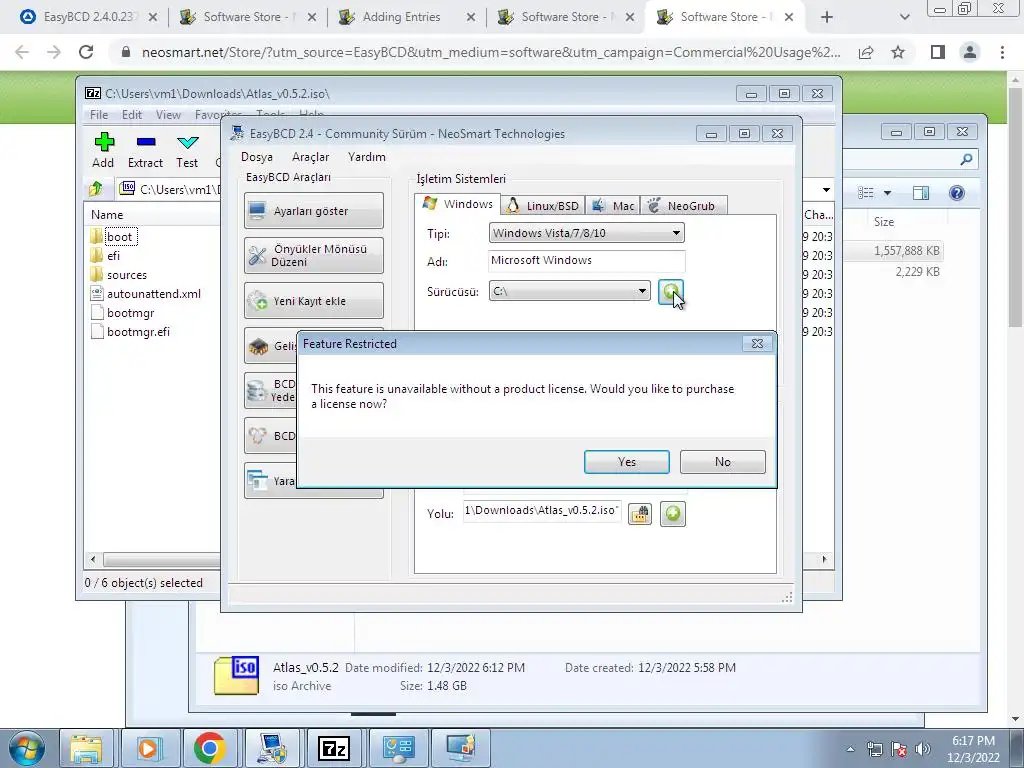Viewport: 1024px width, 768px height.
Task: Open Chrome side panel icon
Action: (938, 52)
